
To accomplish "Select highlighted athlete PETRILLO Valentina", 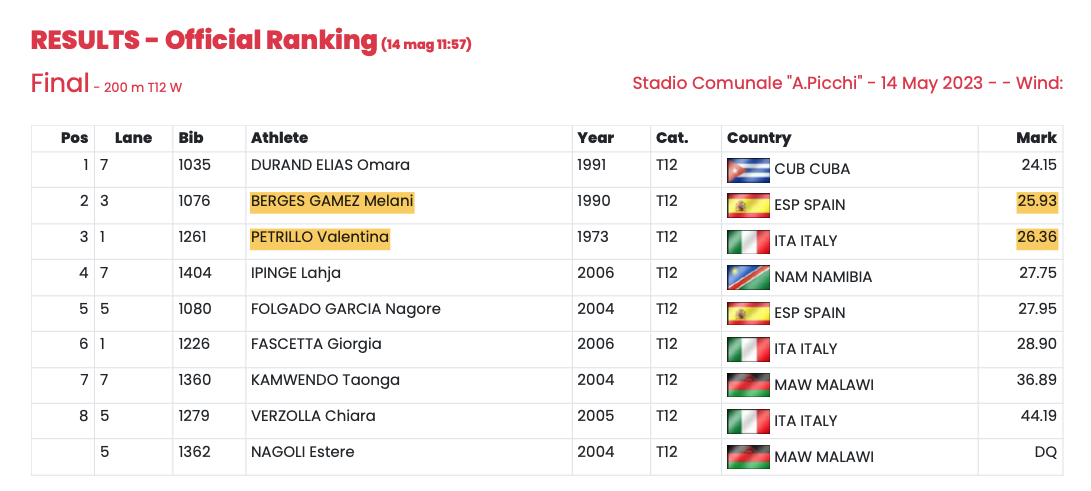I will [x=319, y=238].
